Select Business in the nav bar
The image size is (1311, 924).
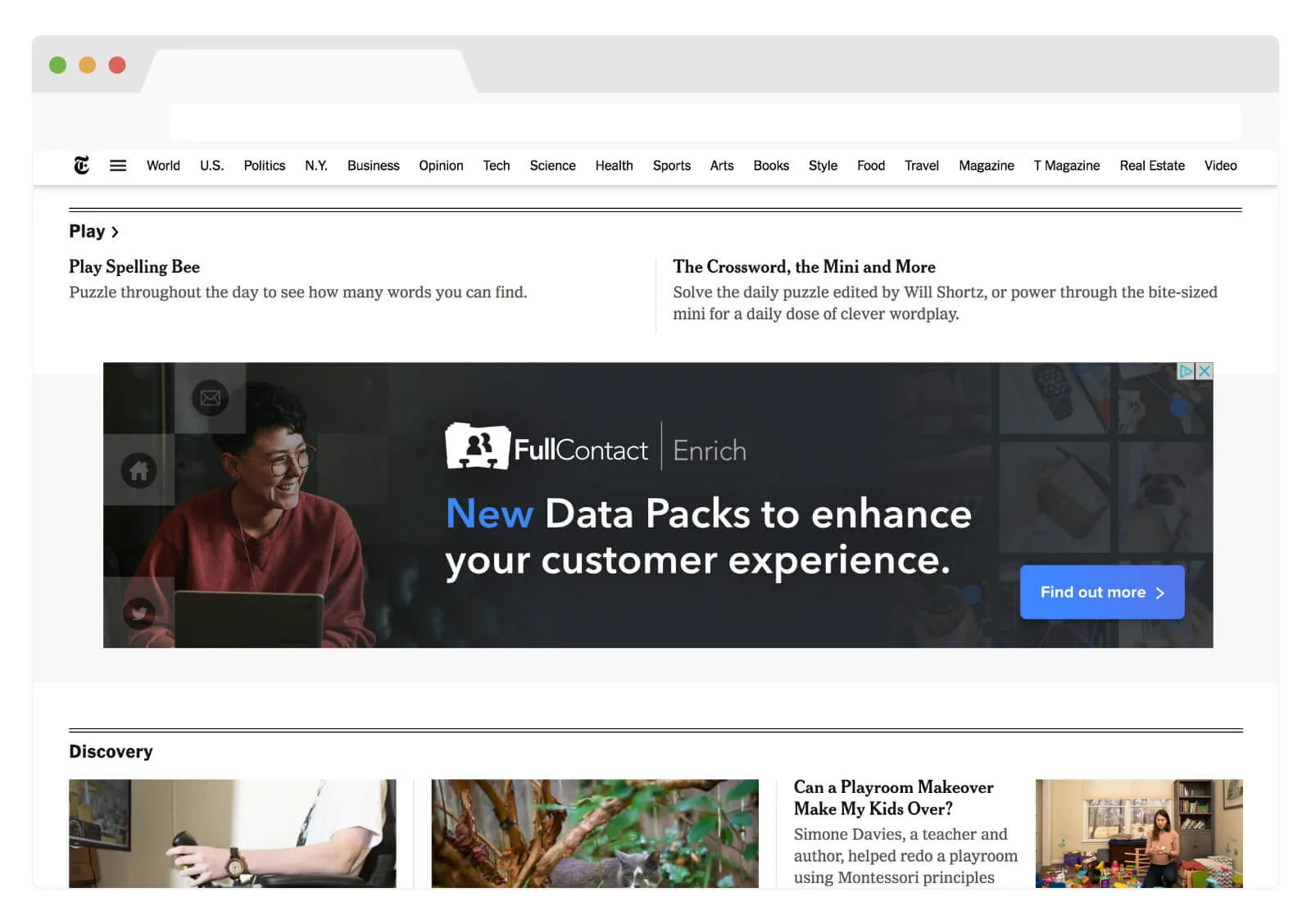[x=373, y=165]
